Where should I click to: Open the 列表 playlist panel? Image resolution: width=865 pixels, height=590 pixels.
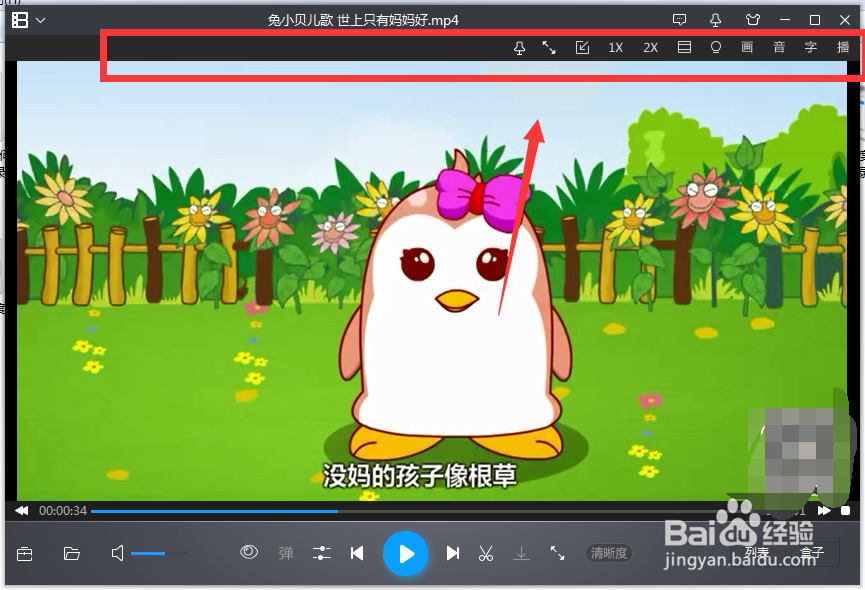click(757, 552)
